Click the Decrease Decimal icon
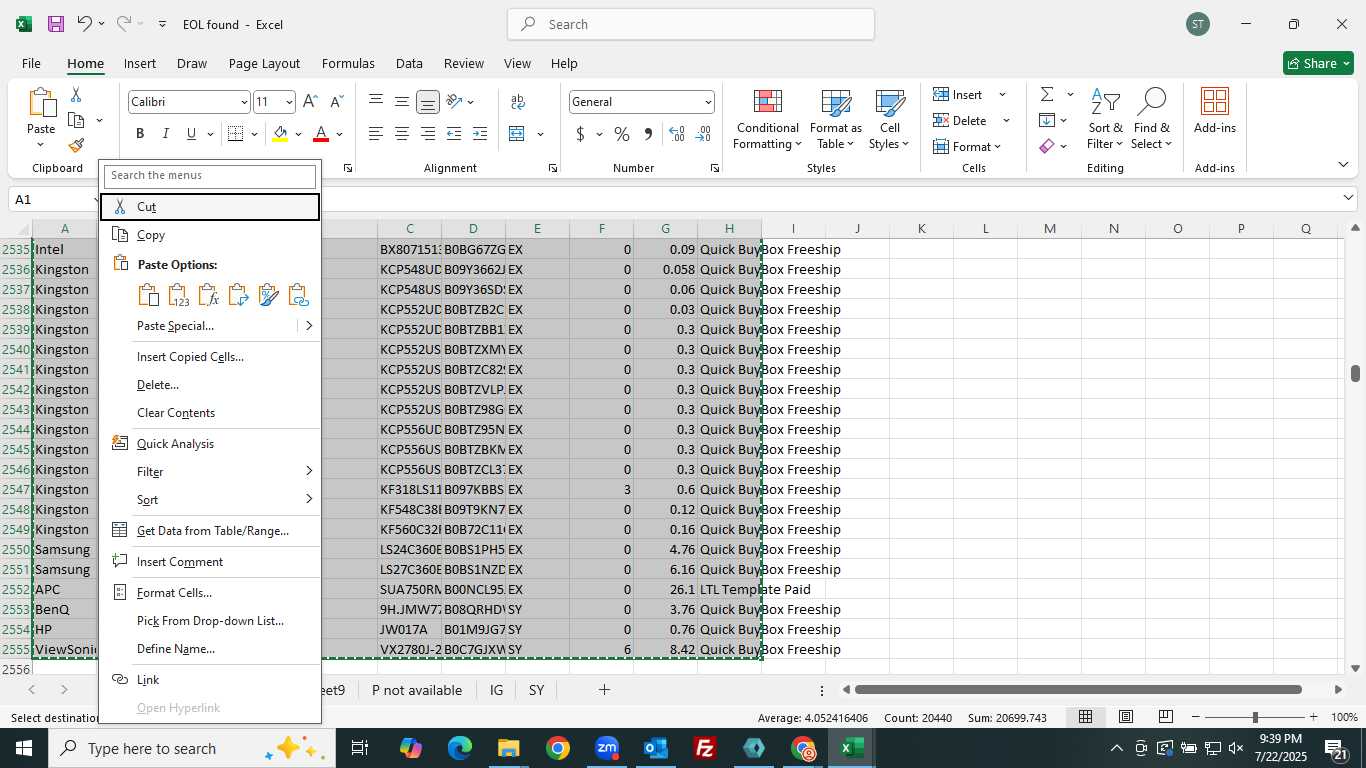This screenshot has height=768, width=1366. (703, 134)
